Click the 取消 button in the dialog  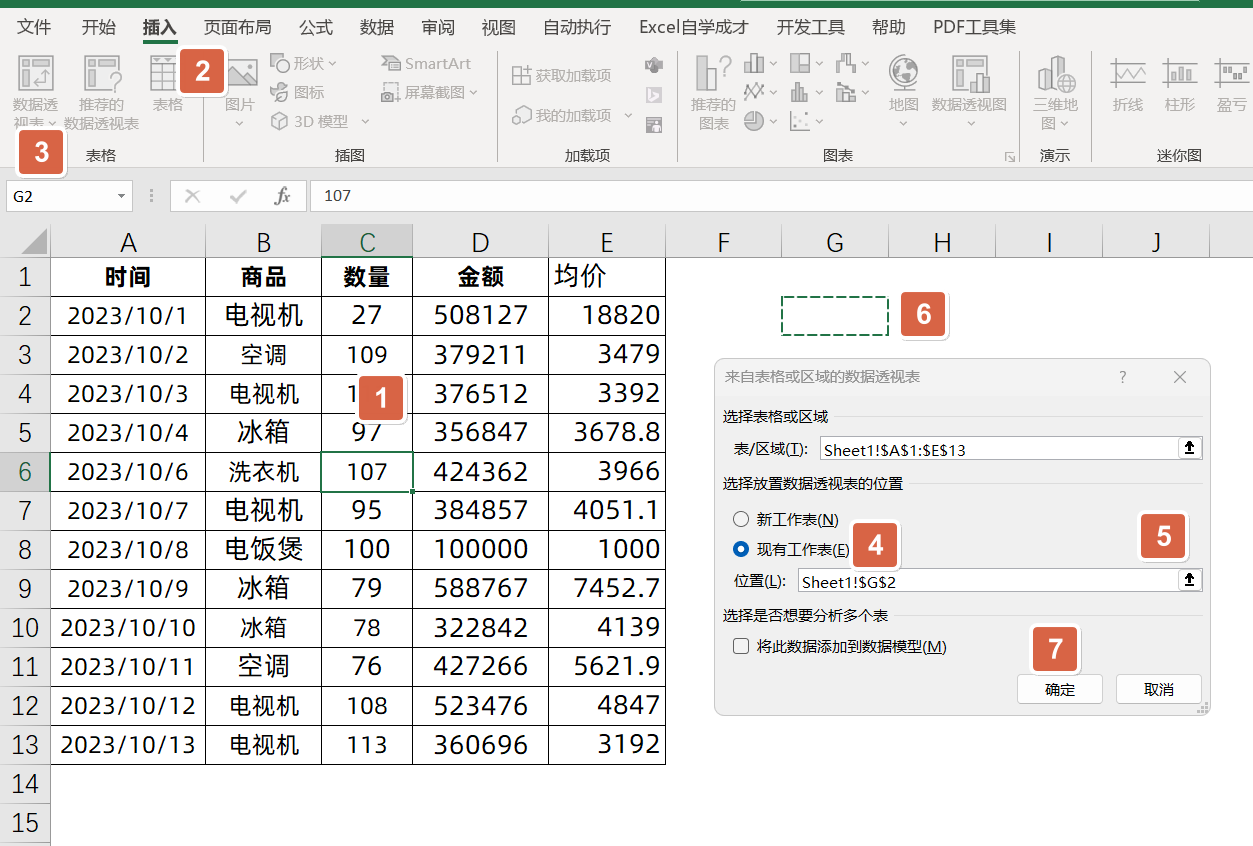pyautogui.click(x=1158, y=689)
